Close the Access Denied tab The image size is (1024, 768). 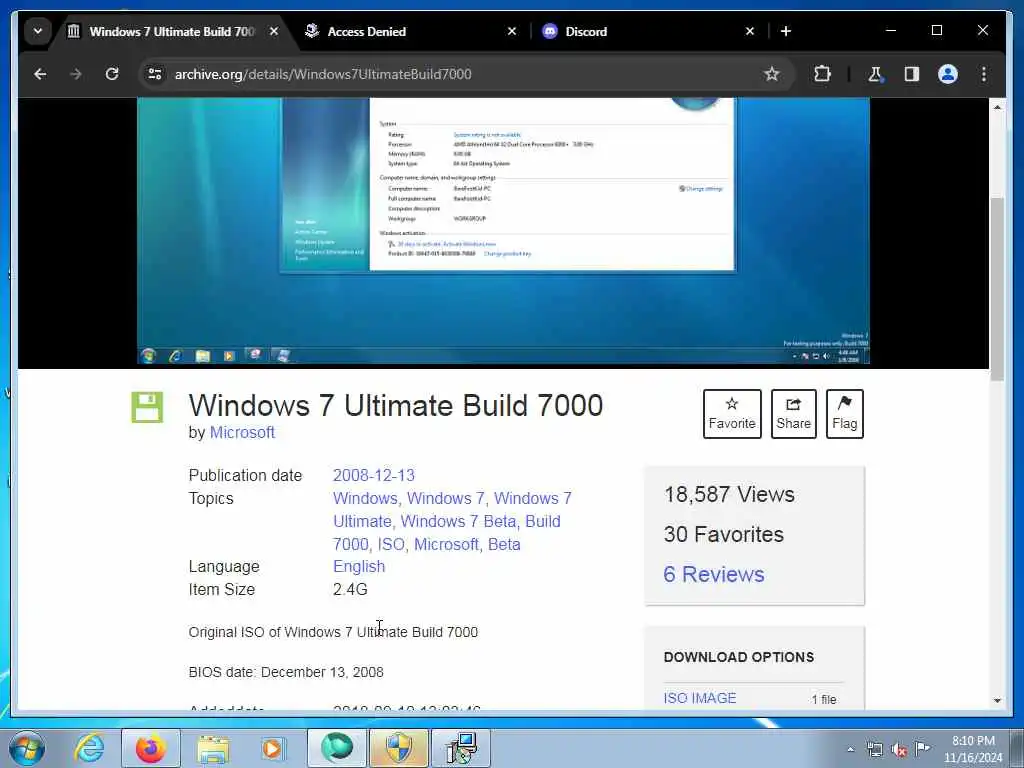point(512,31)
